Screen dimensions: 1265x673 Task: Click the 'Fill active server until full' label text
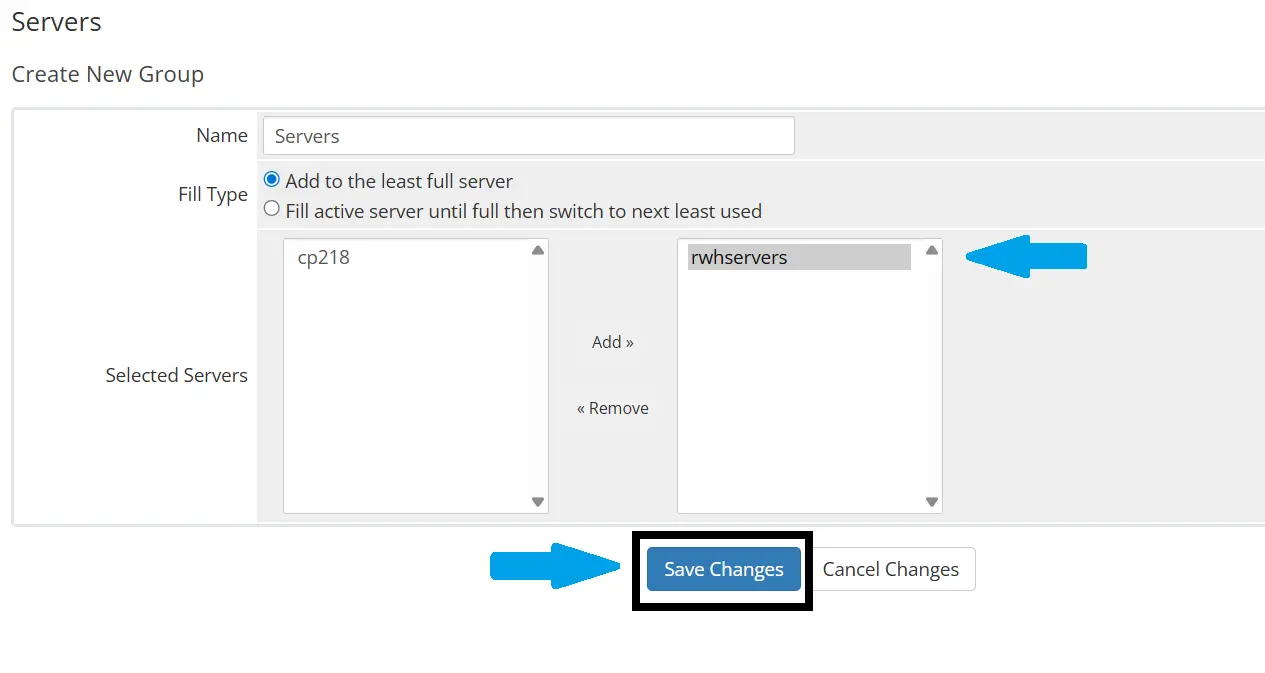(x=523, y=211)
